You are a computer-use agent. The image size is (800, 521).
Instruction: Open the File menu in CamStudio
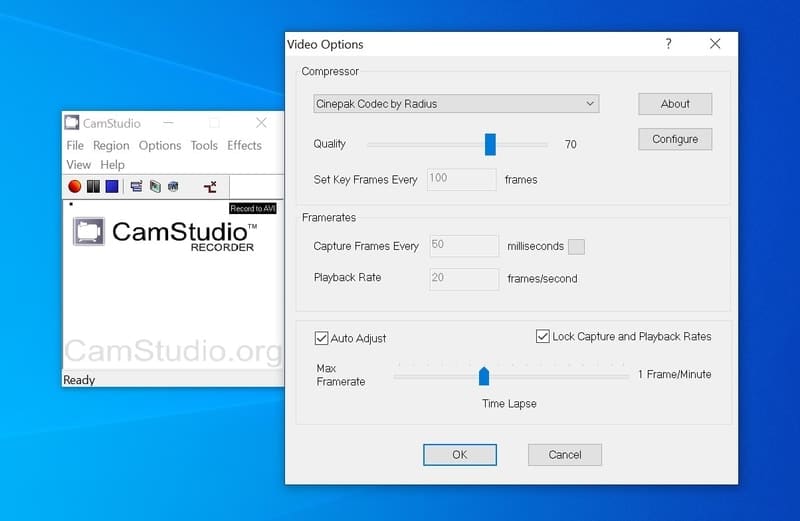coord(75,145)
